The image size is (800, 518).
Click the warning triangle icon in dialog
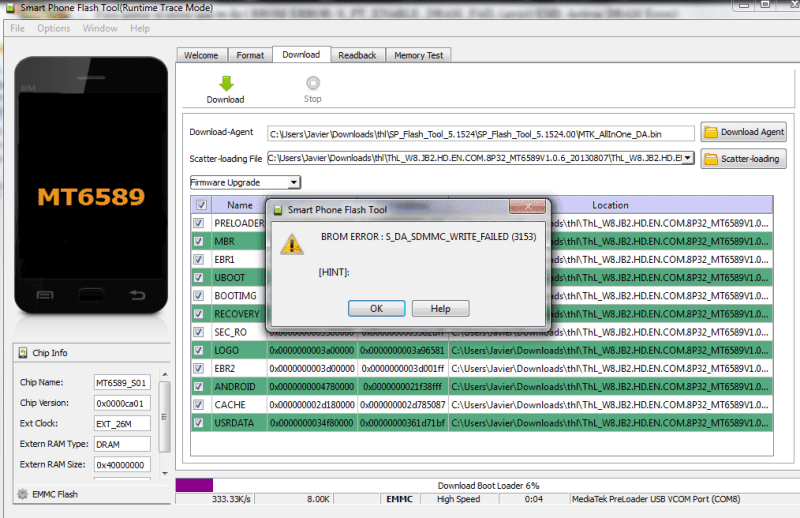292,244
